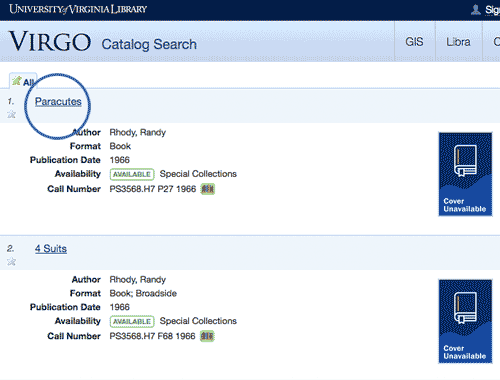This screenshot has height=380, width=500.
Task: Click the Paracutes Cover Unavailable thumbnail
Action: [465, 174]
